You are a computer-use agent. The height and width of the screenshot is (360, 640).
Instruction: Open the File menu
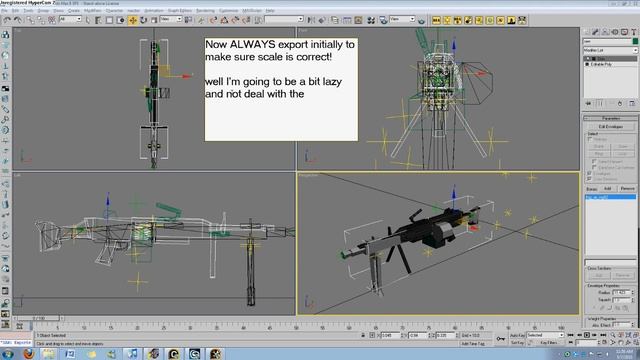point(4,11)
